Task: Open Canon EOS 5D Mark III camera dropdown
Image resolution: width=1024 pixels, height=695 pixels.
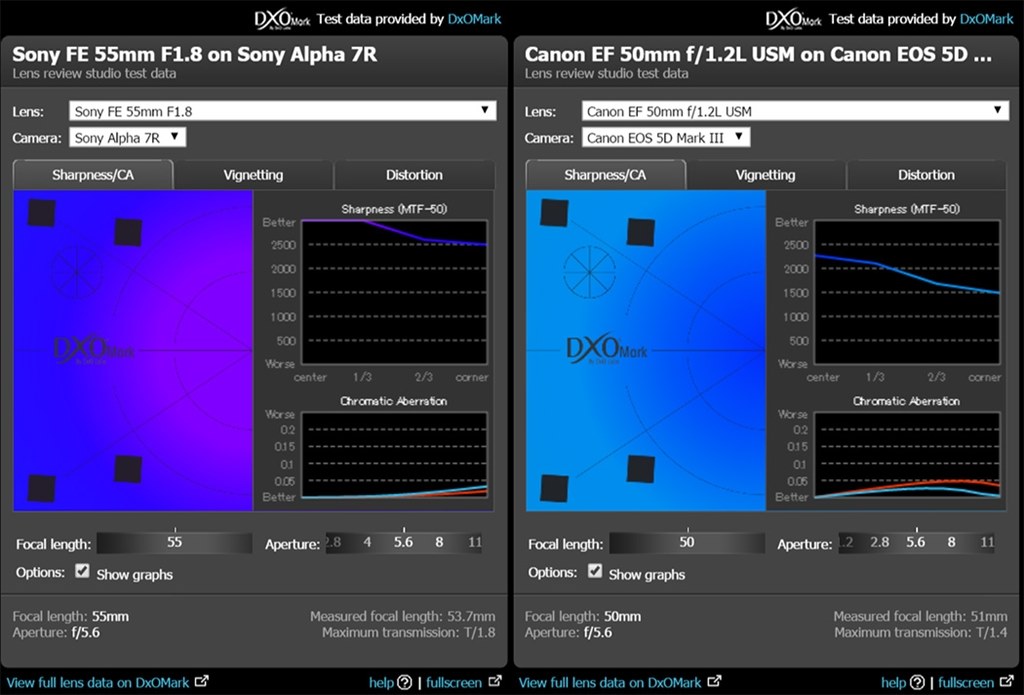Action: 665,137
